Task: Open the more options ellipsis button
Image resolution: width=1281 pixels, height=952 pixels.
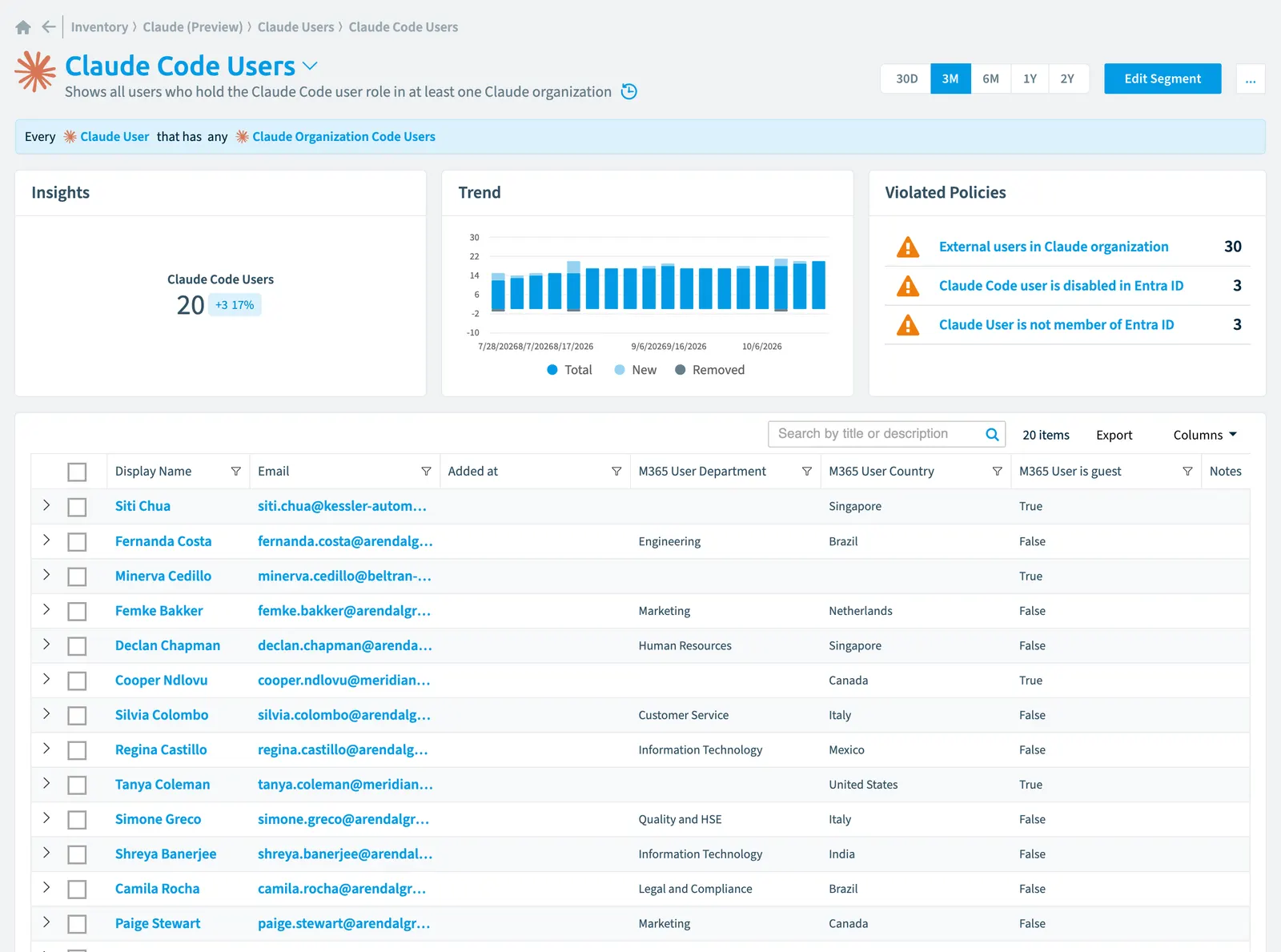Action: click(1251, 78)
